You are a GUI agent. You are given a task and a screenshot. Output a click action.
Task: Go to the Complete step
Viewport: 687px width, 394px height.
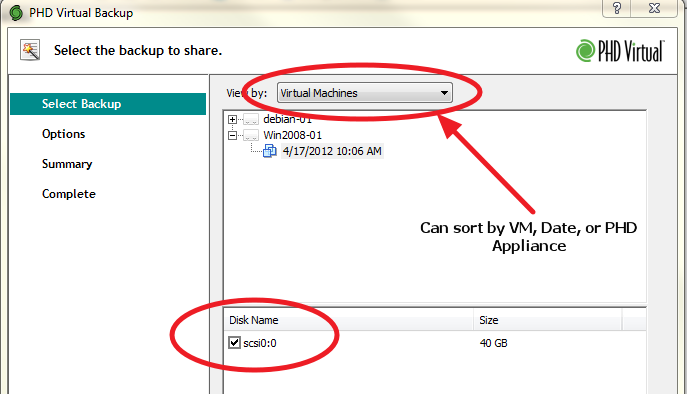[69, 194]
